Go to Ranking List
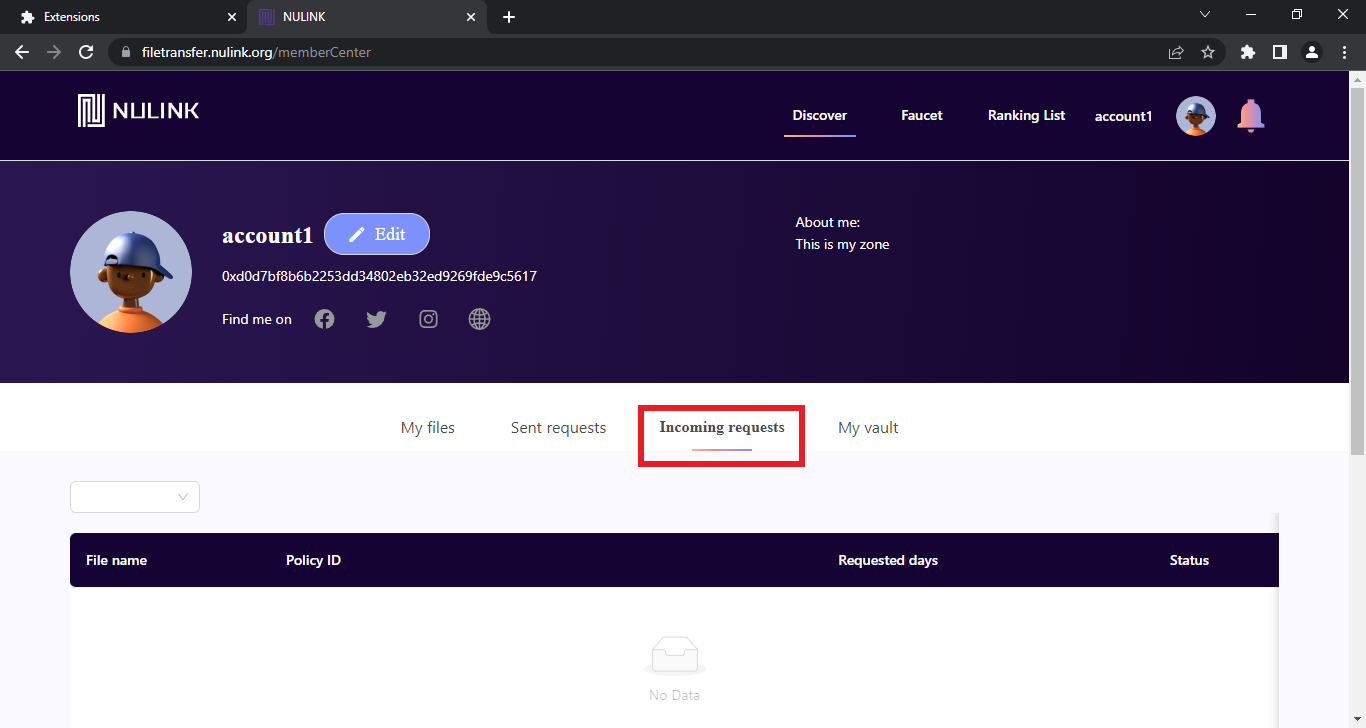Image resolution: width=1366 pixels, height=728 pixels. (x=1026, y=116)
